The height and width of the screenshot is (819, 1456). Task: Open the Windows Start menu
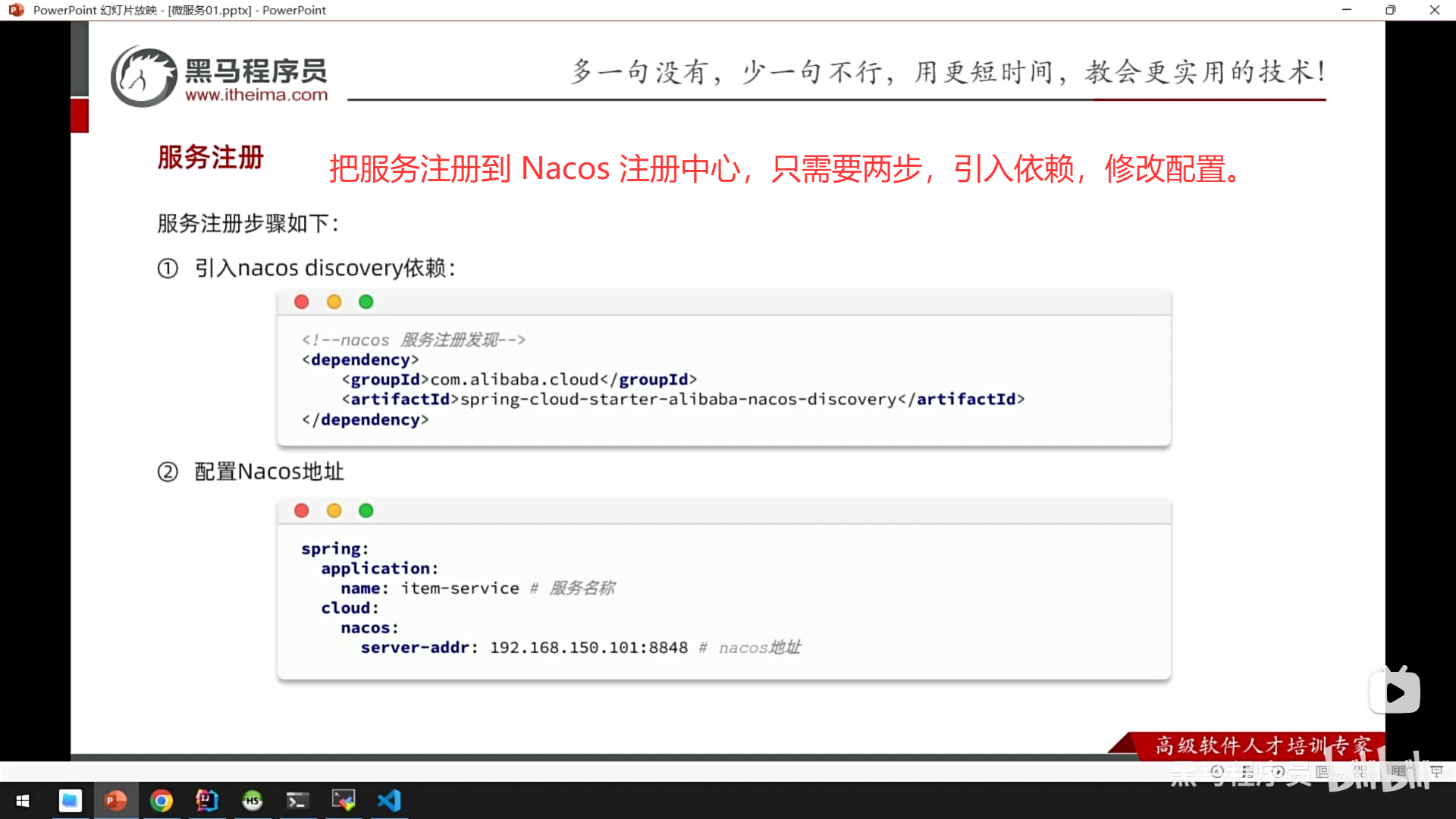pyautogui.click(x=23, y=801)
